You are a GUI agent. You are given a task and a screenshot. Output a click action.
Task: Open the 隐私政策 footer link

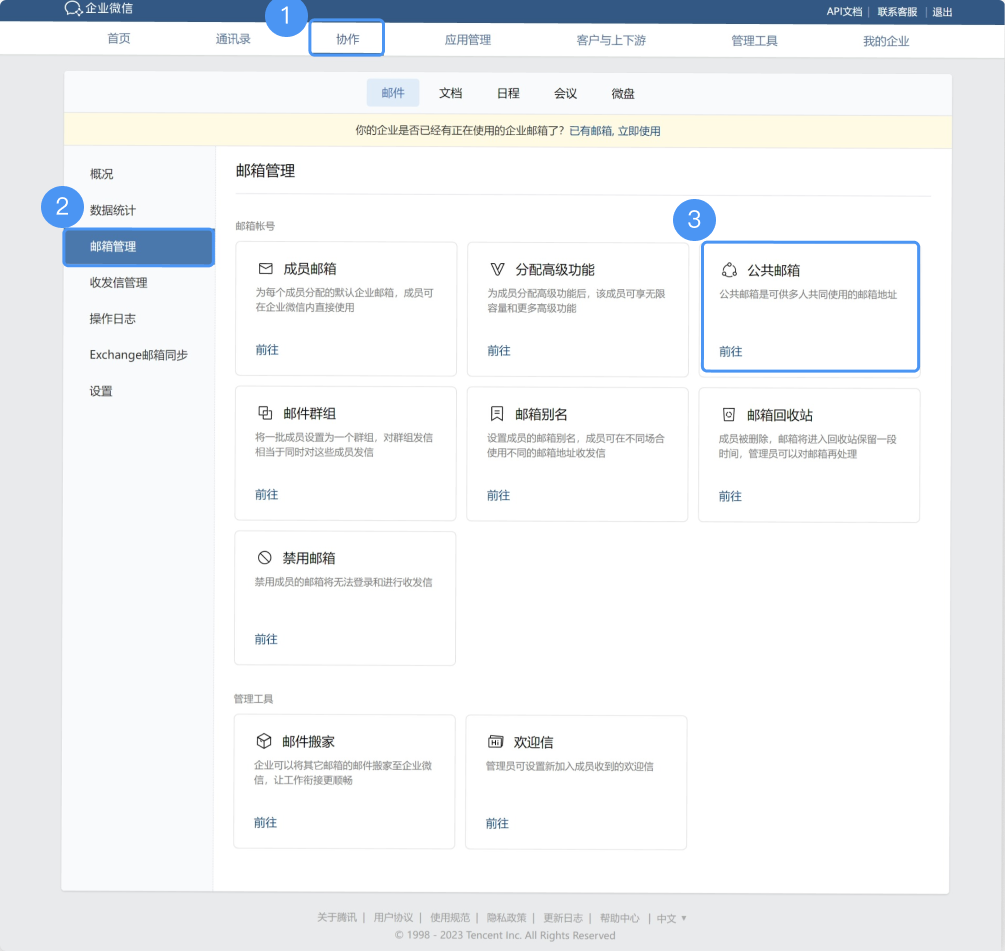pos(506,918)
